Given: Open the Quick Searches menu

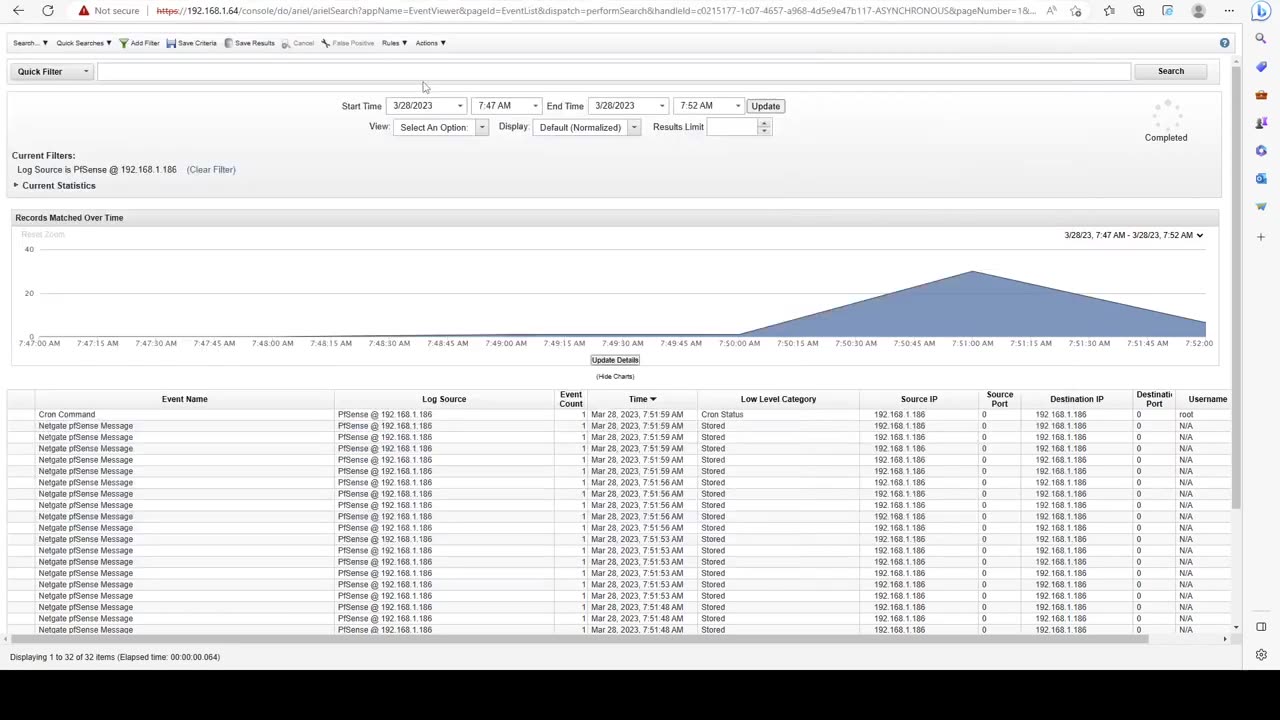Looking at the screenshot, I should (x=84, y=43).
